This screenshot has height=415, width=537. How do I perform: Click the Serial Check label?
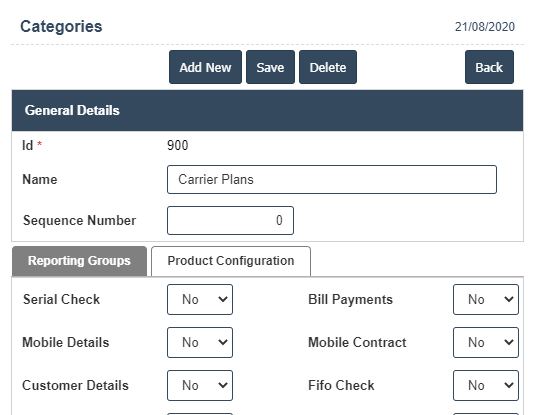pos(61,299)
